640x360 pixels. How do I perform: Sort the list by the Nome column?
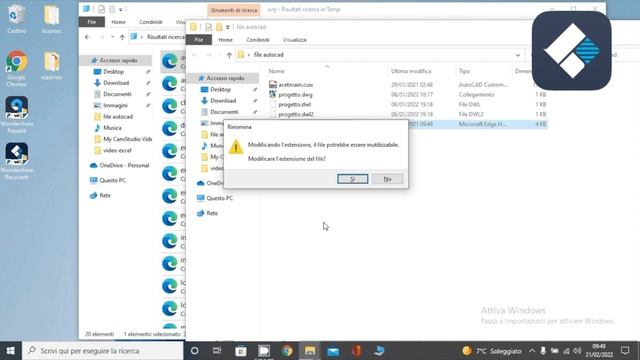(x=276, y=71)
